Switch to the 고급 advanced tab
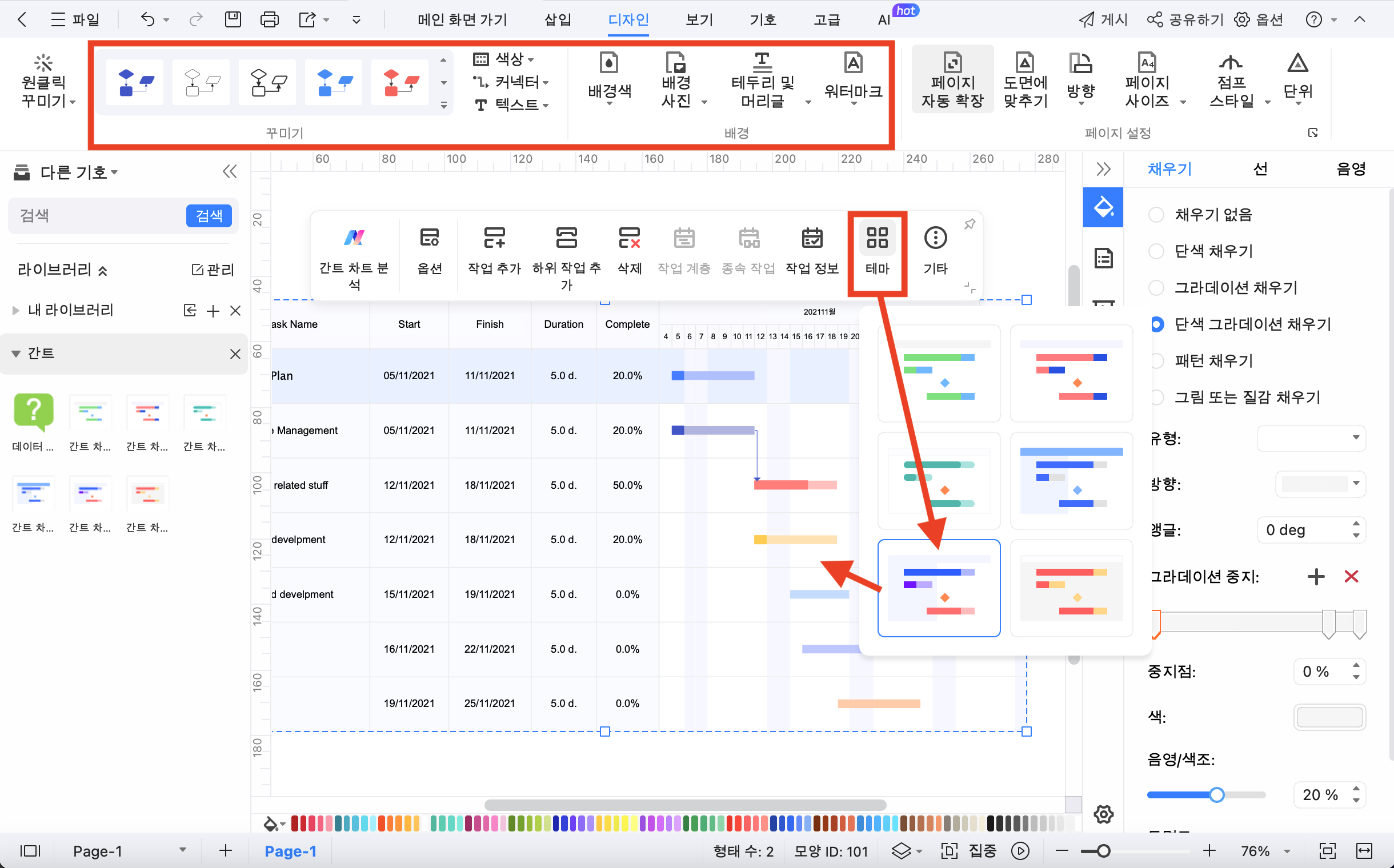1394x868 pixels. 827,19
